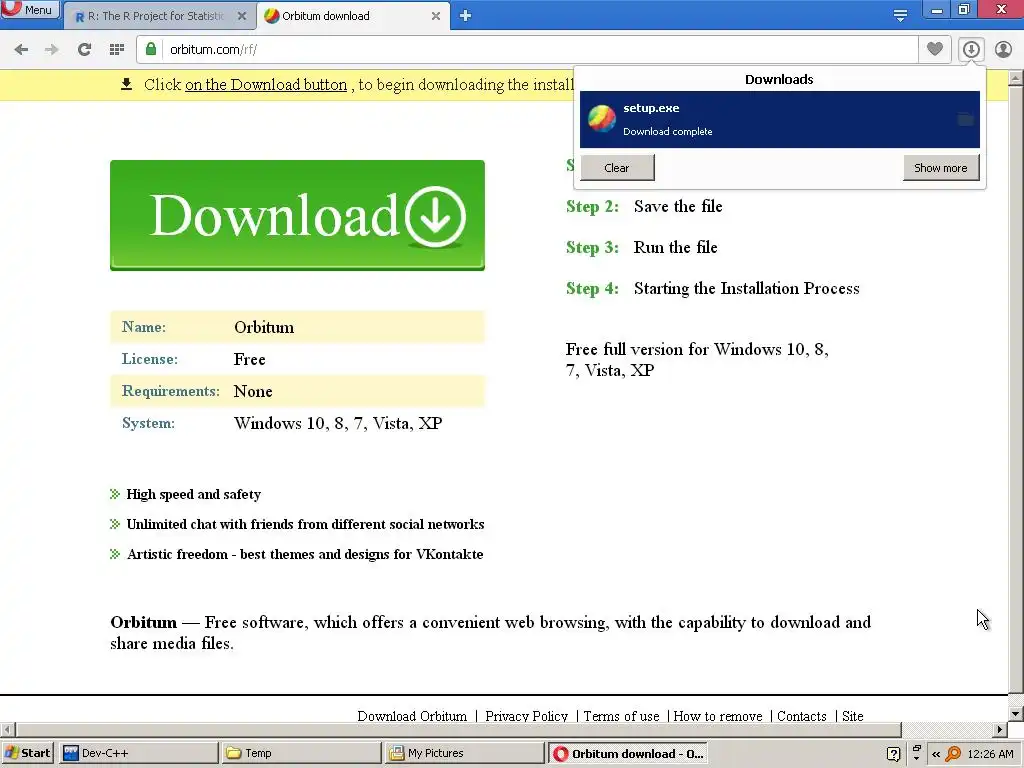Click Show more in Downloads popup

941,168
